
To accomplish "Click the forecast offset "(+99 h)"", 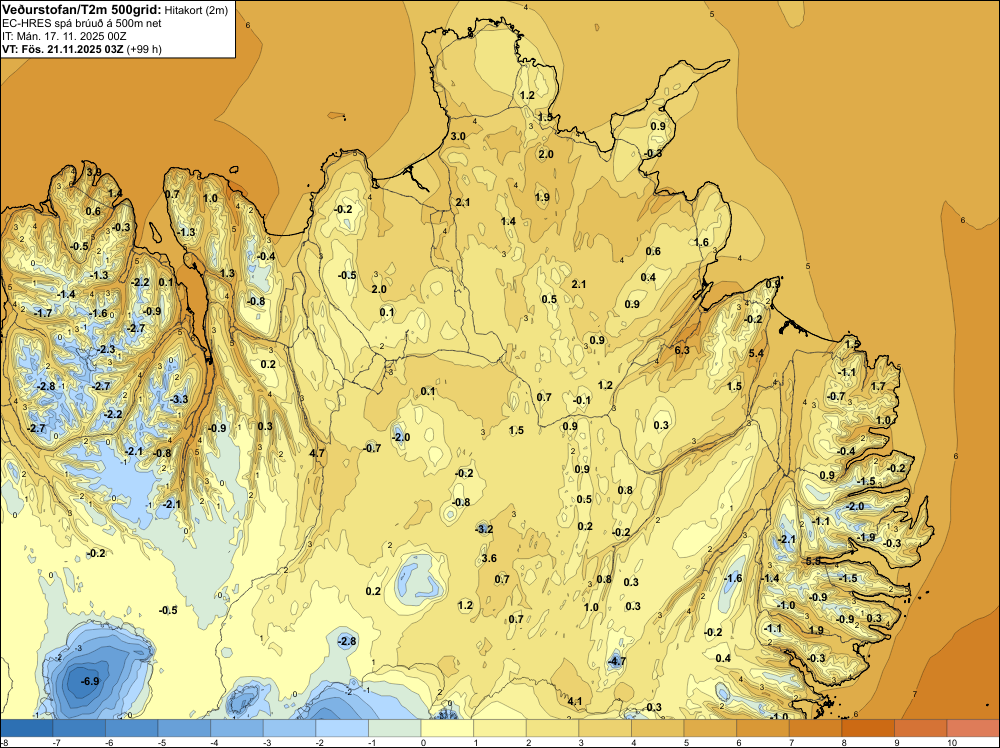I will [144, 49].
